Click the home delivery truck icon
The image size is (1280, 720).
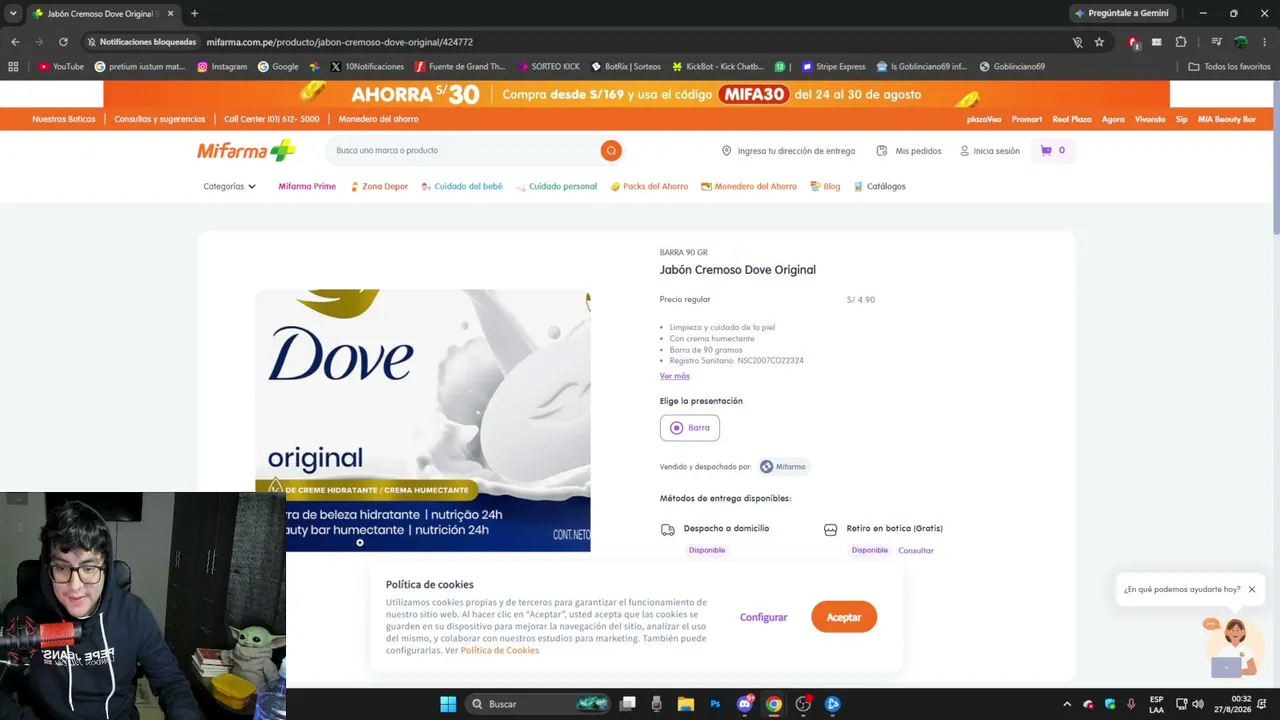[668, 530]
